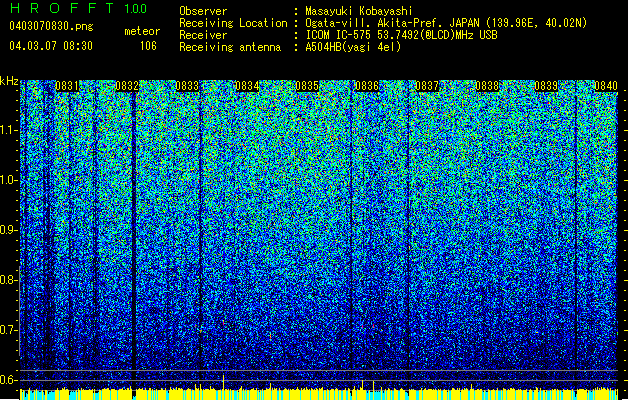This screenshot has width=629, height=400.
Task: Click the Observer field label
Action: (x=203, y=11)
